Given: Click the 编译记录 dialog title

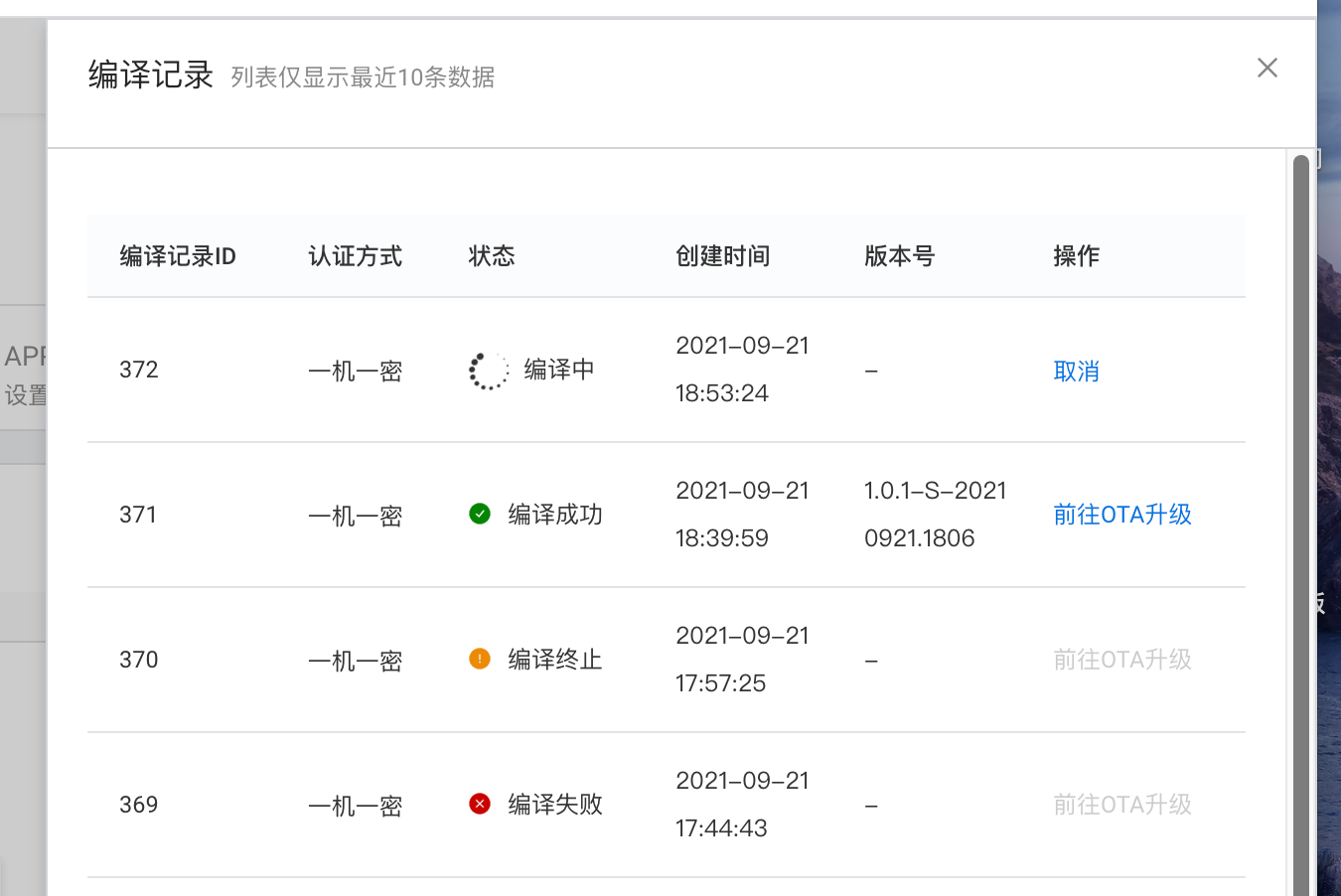Looking at the screenshot, I should click(x=151, y=75).
